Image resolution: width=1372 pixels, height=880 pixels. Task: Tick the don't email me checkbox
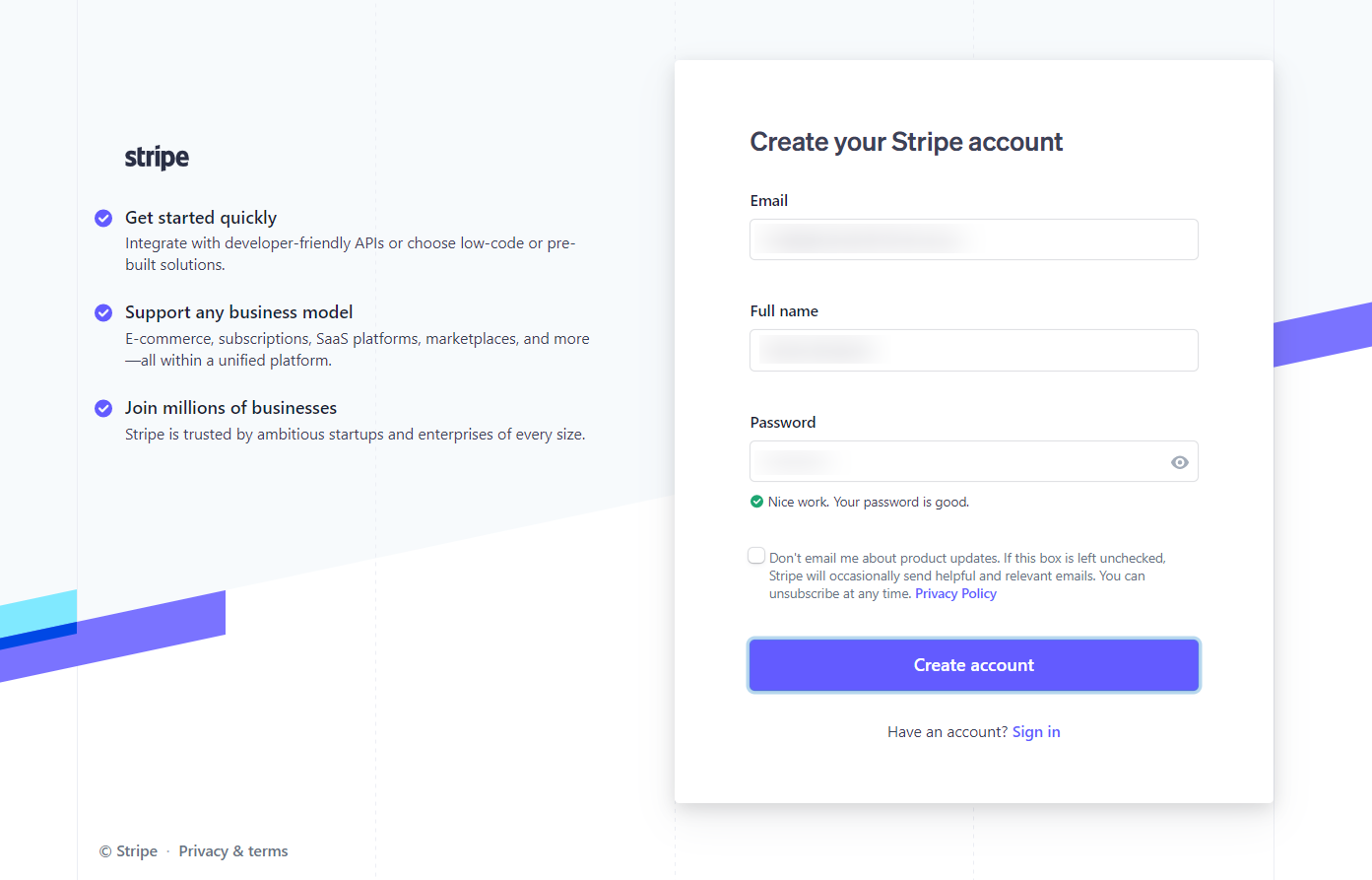756,556
